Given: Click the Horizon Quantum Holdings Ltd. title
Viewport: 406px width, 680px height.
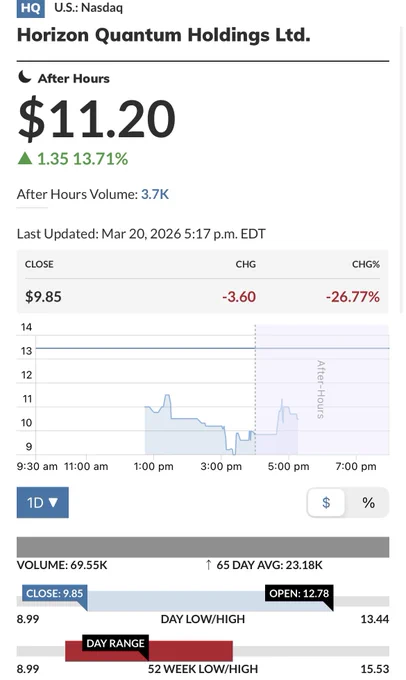Looking at the screenshot, I should coord(164,35).
